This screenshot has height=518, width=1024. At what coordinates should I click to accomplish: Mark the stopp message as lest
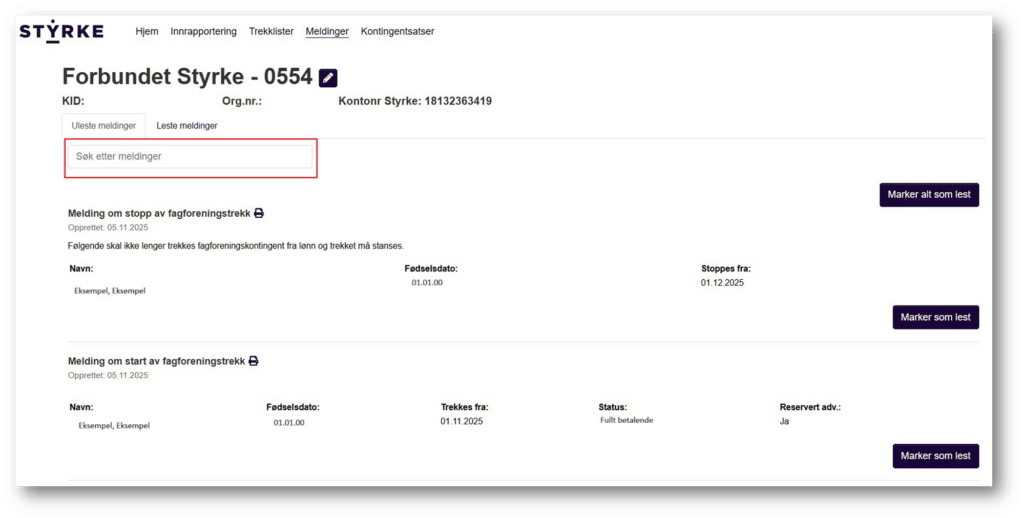point(935,317)
